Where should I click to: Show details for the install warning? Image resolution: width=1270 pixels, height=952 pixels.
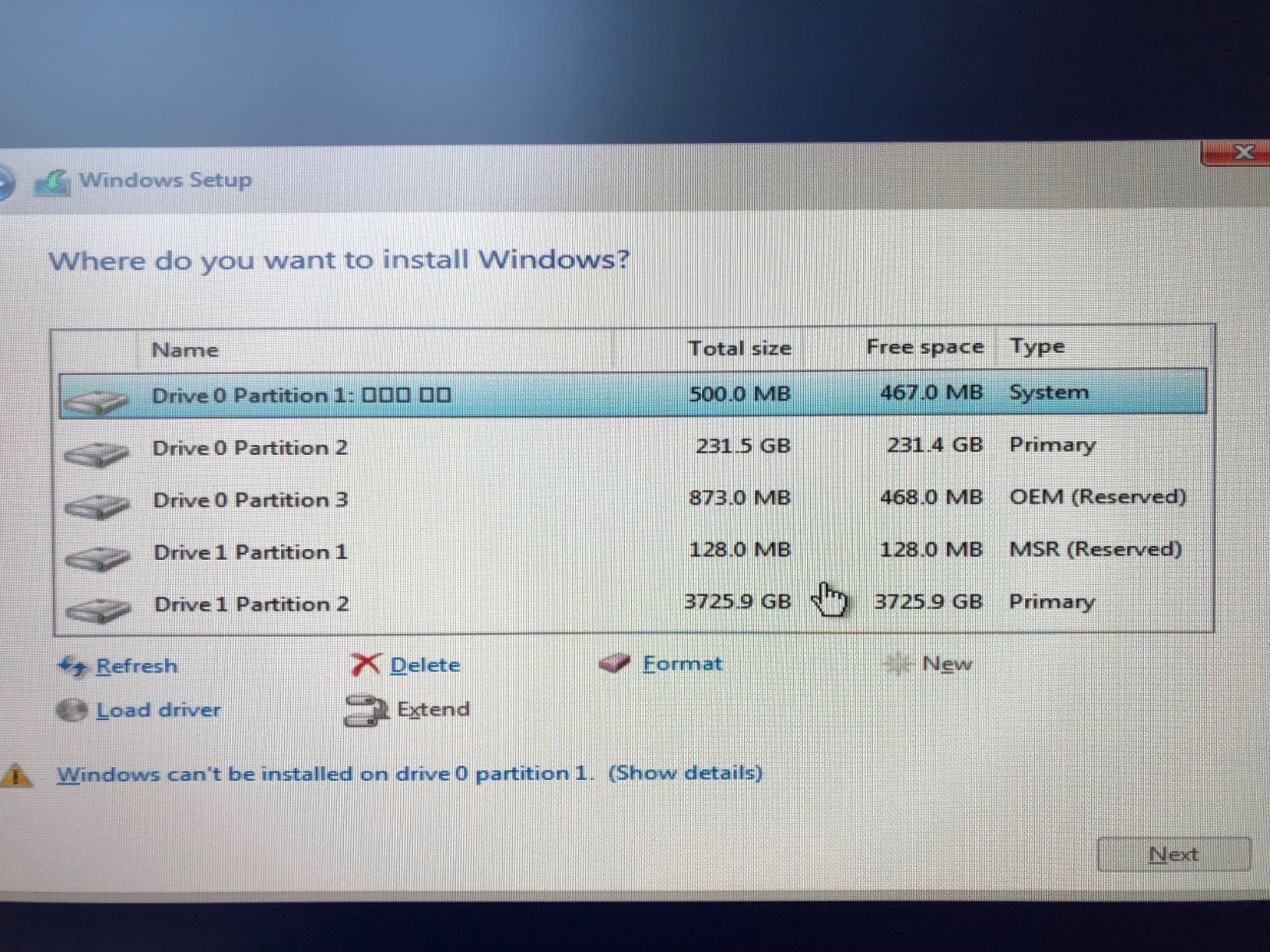685,772
